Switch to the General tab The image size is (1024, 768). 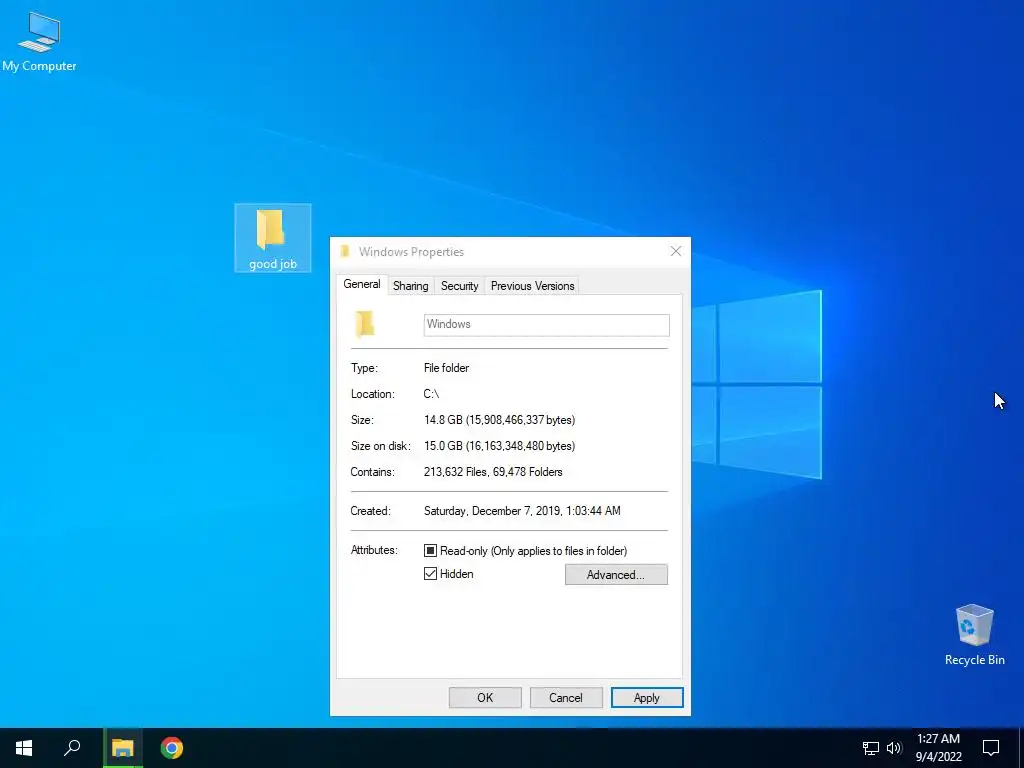click(x=362, y=284)
